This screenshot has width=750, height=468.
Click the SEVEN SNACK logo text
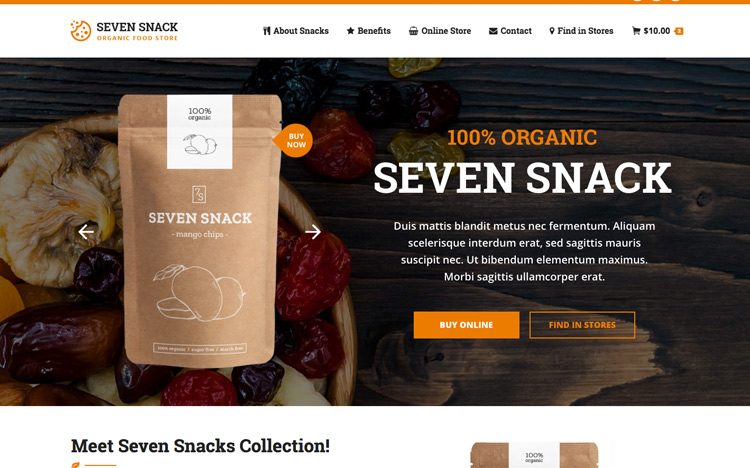tap(137, 27)
